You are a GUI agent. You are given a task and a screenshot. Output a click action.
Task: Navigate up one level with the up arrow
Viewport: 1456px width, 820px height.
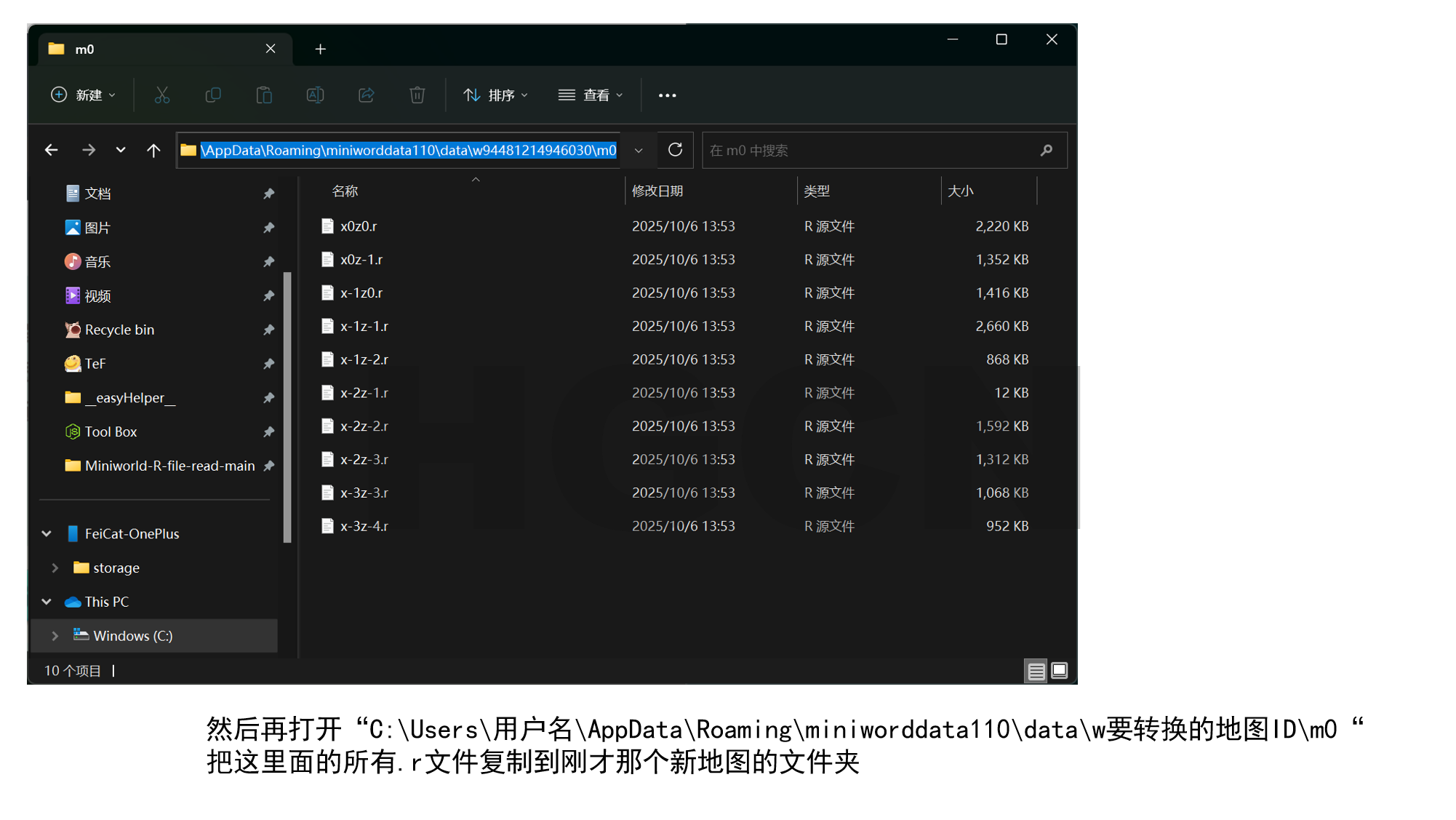[x=153, y=150]
